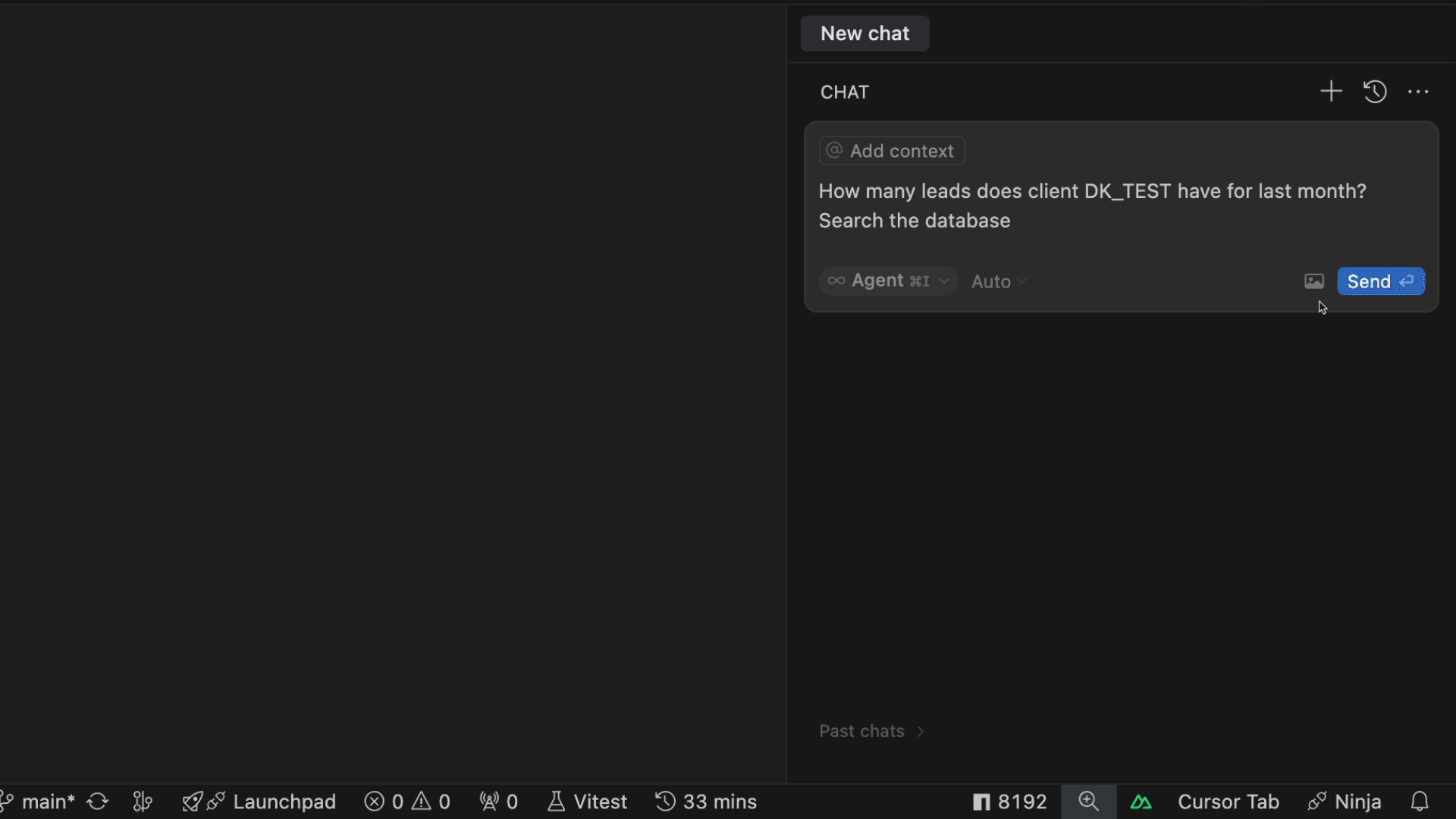The height and width of the screenshot is (819, 1456).
Task: Open chat history clock icon
Action: 1375,92
